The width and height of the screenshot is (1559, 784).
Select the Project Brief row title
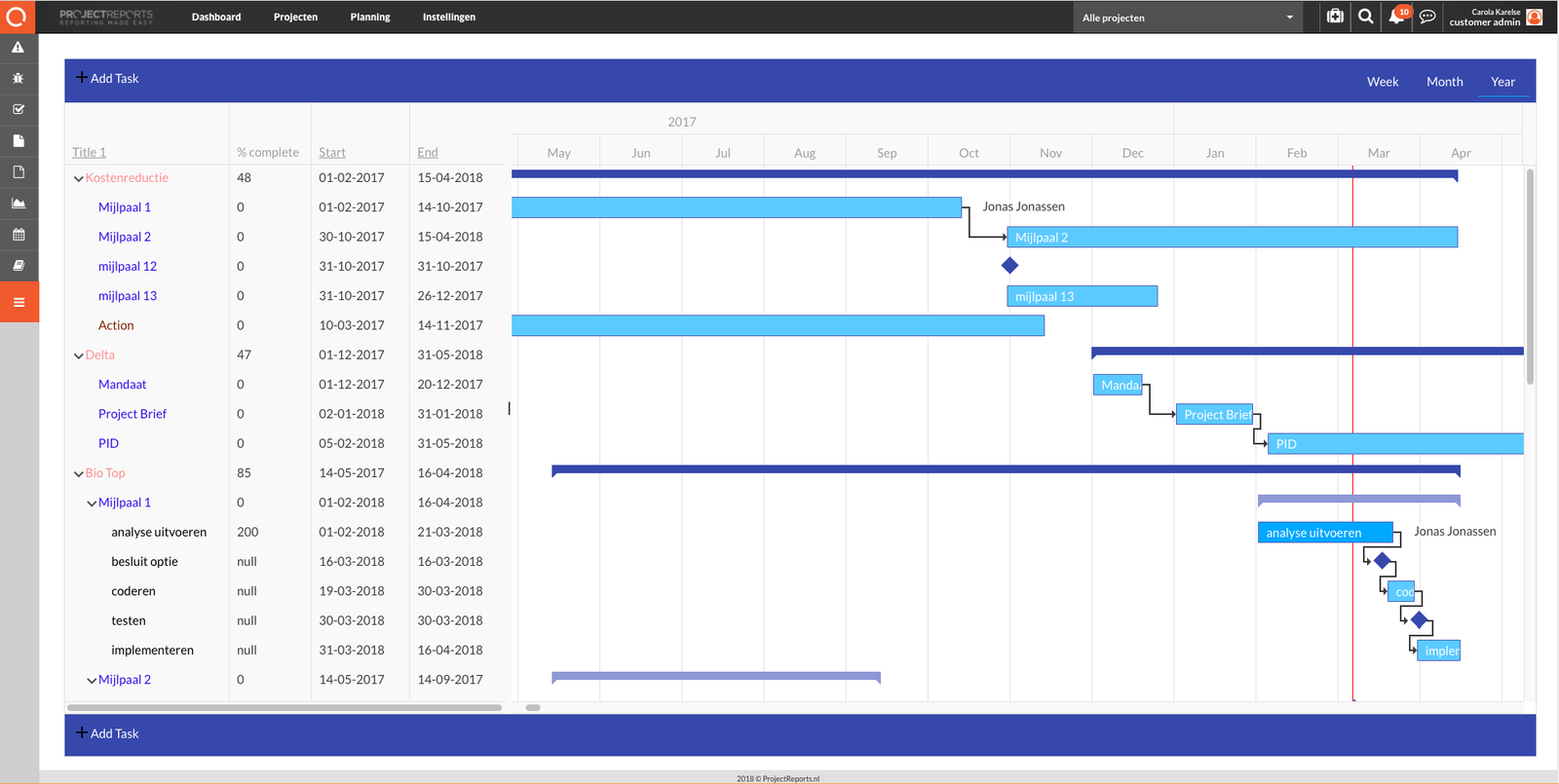(133, 413)
